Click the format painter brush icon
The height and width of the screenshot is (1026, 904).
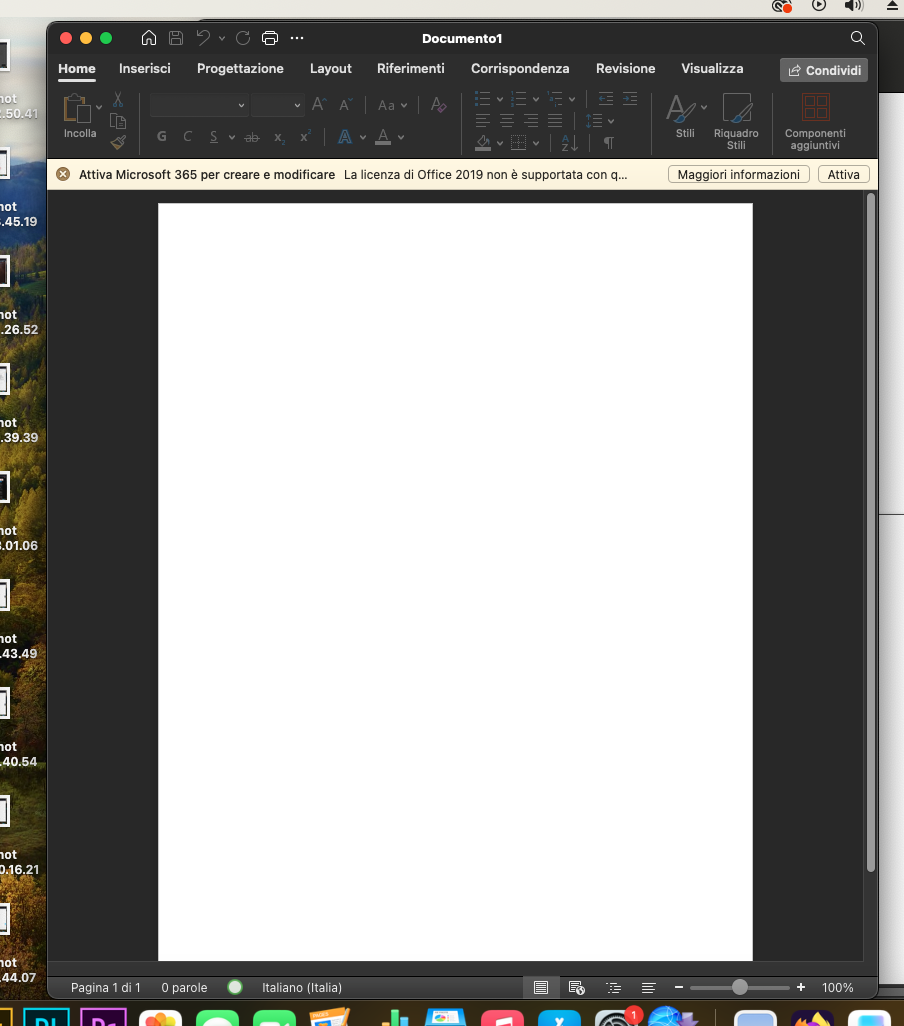[x=118, y=142]
